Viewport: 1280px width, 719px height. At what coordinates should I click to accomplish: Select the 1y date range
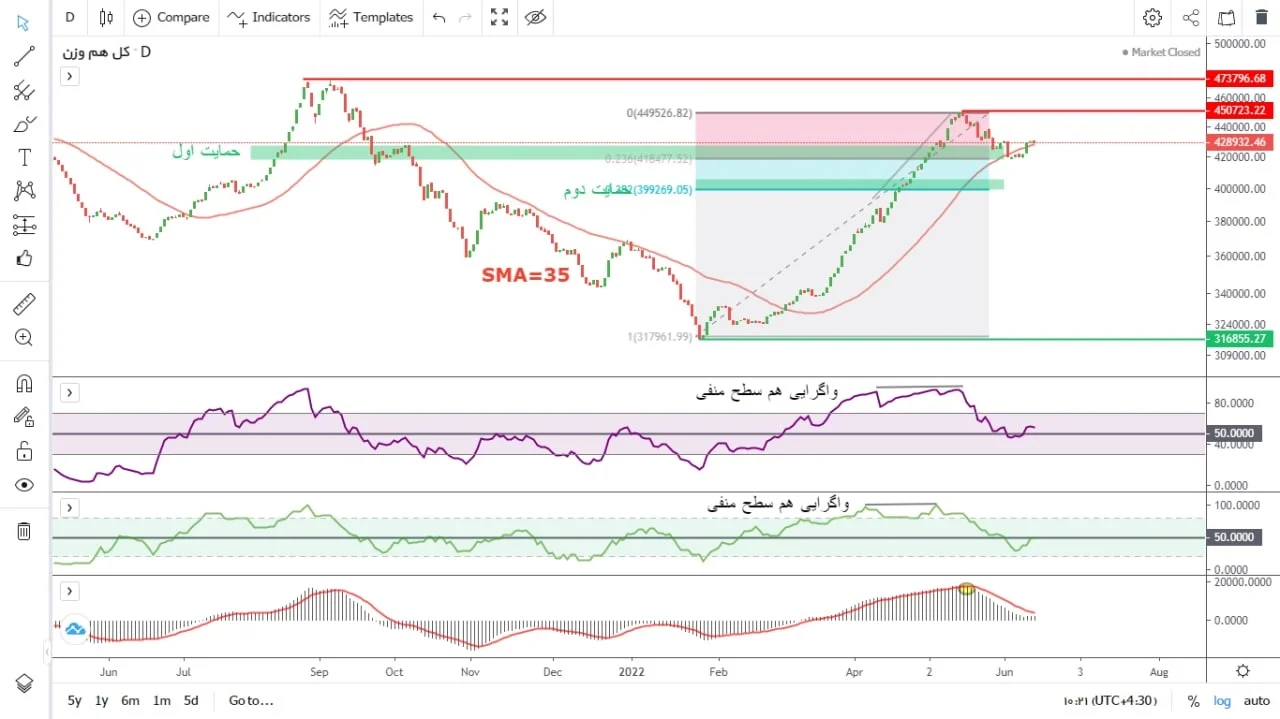point(102,700)
